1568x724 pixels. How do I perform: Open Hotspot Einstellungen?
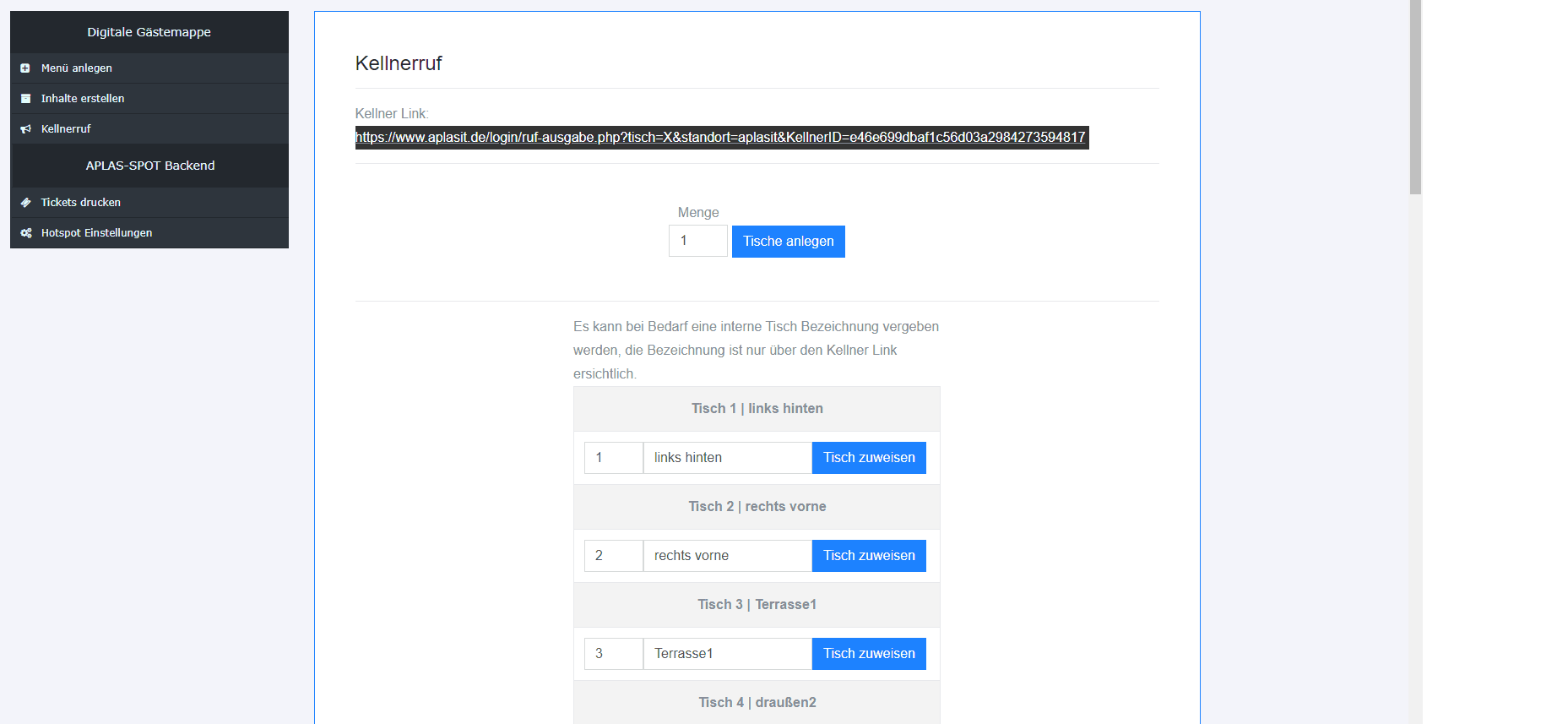click(149, 233)
